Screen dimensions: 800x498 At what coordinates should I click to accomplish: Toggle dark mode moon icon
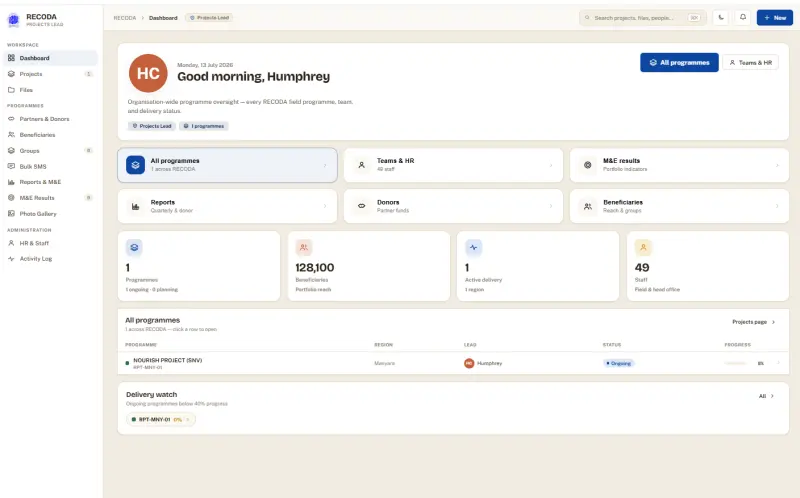point(721,17)
